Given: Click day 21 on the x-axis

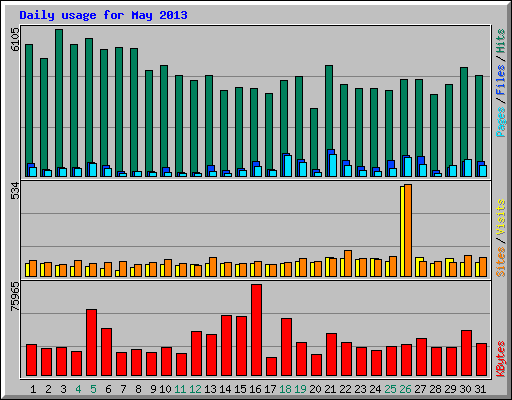Looking at the screenshot, I should 330,389.
